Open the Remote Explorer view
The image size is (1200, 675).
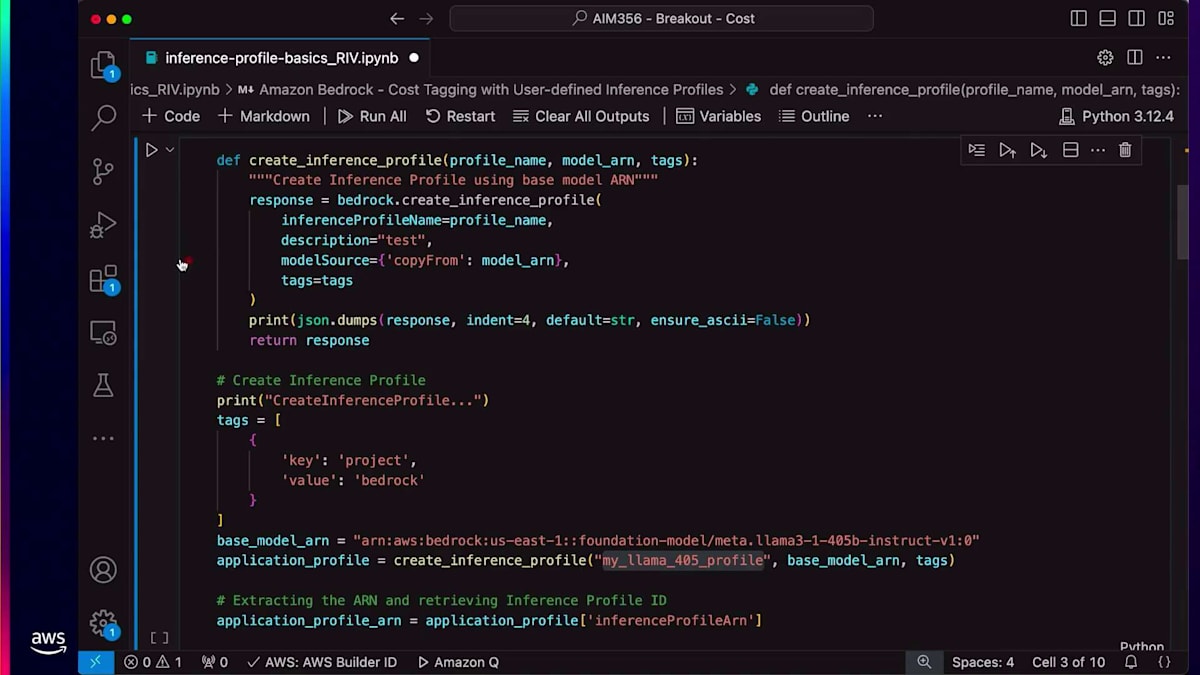(x=104, y=332)
